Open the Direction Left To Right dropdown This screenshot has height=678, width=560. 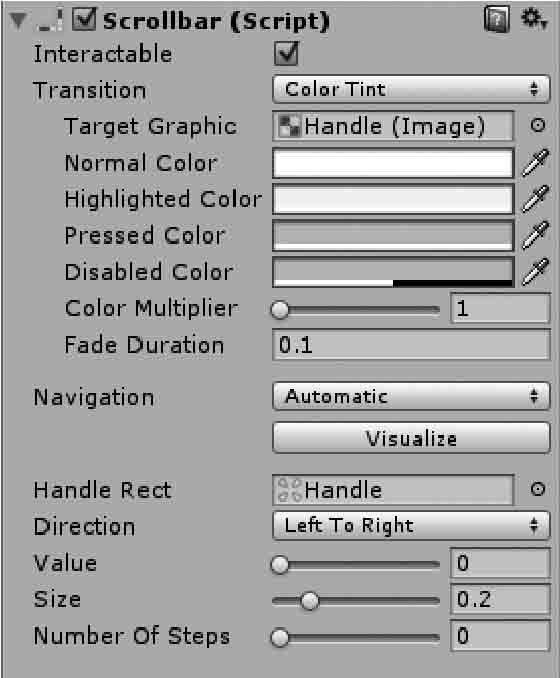411,525
